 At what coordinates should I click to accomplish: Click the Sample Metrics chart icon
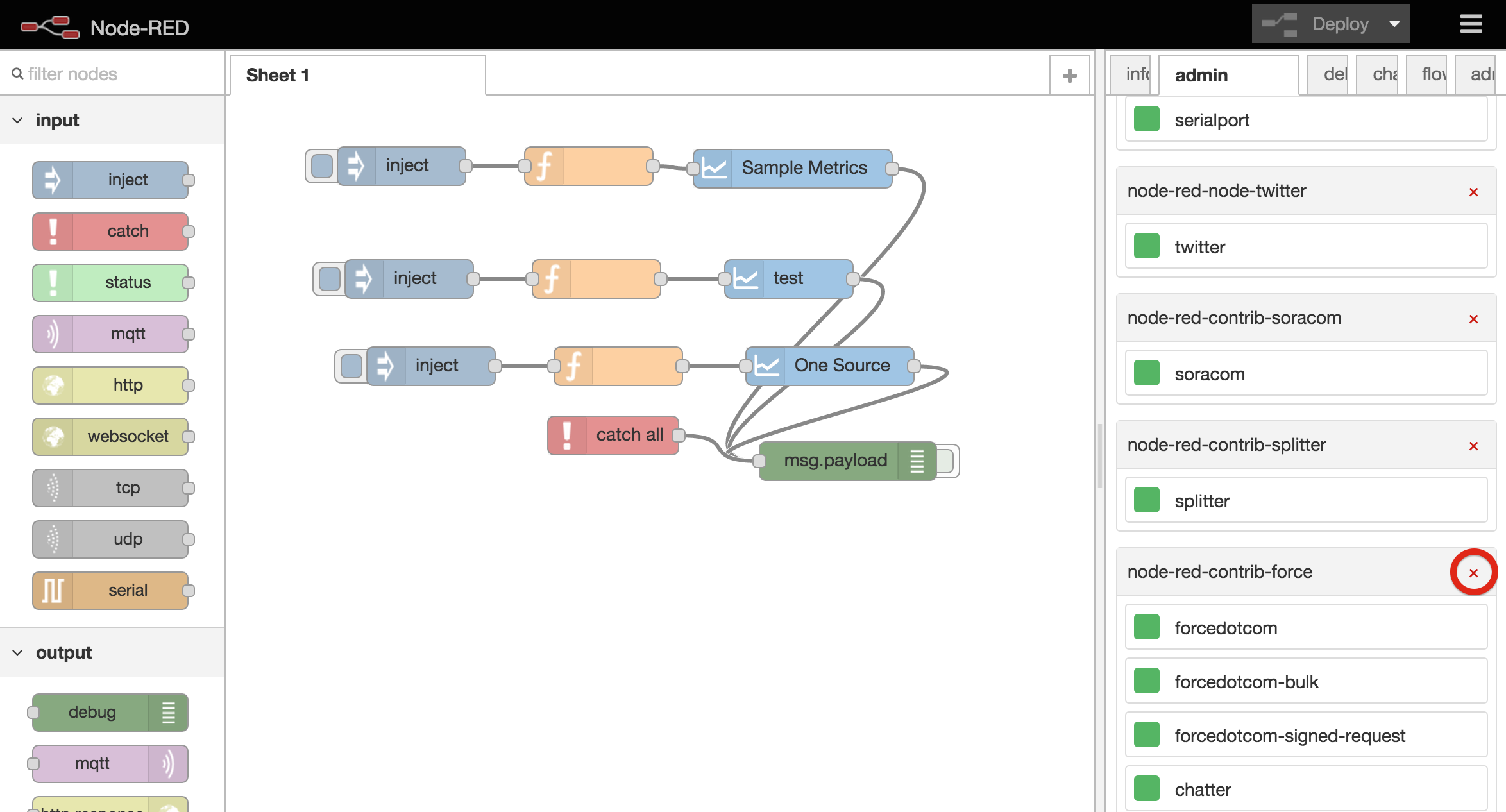coord(713,169)
